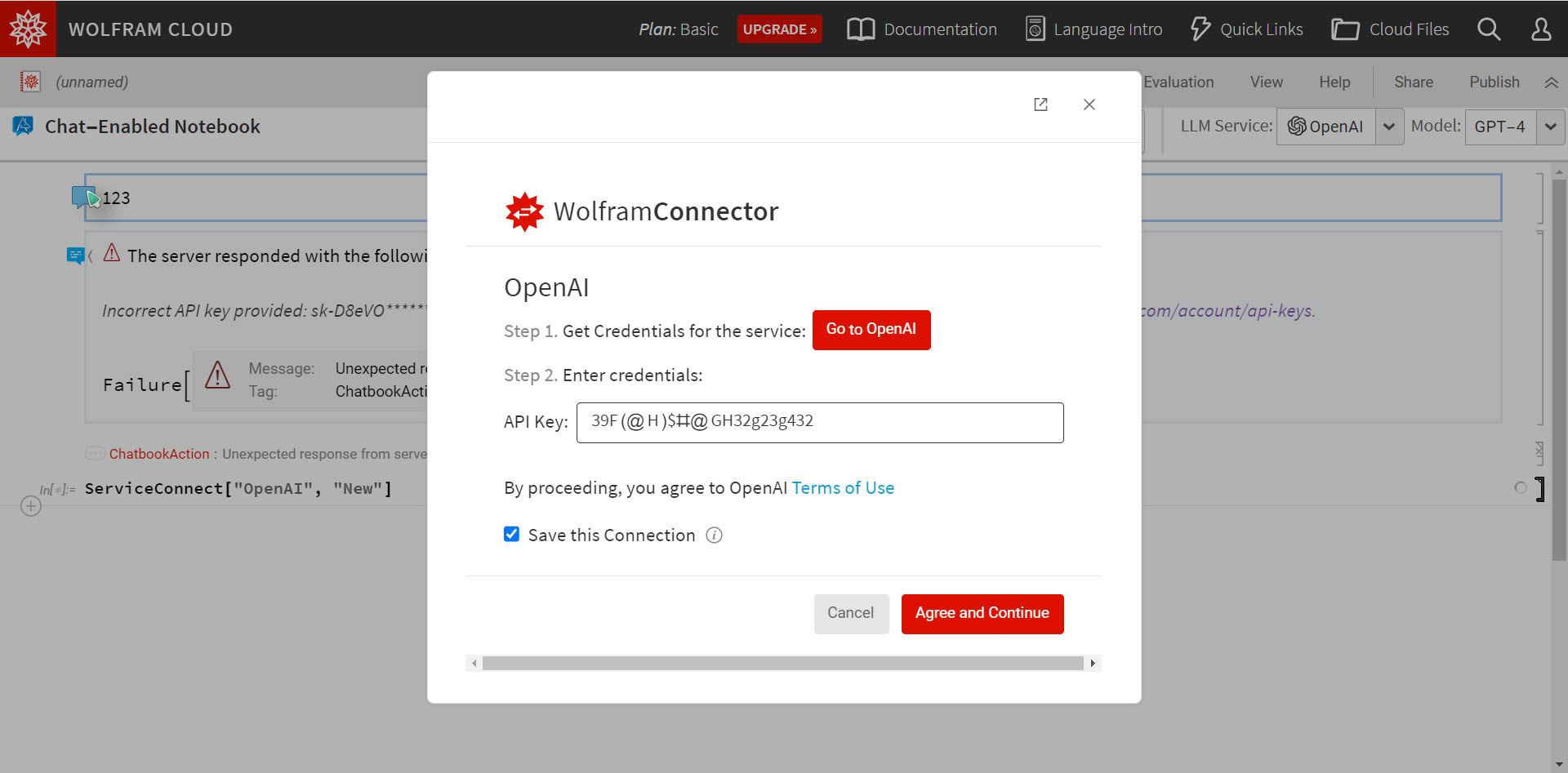Select the OpenAI service button
1568x773 pixels.
point(1325,127)
